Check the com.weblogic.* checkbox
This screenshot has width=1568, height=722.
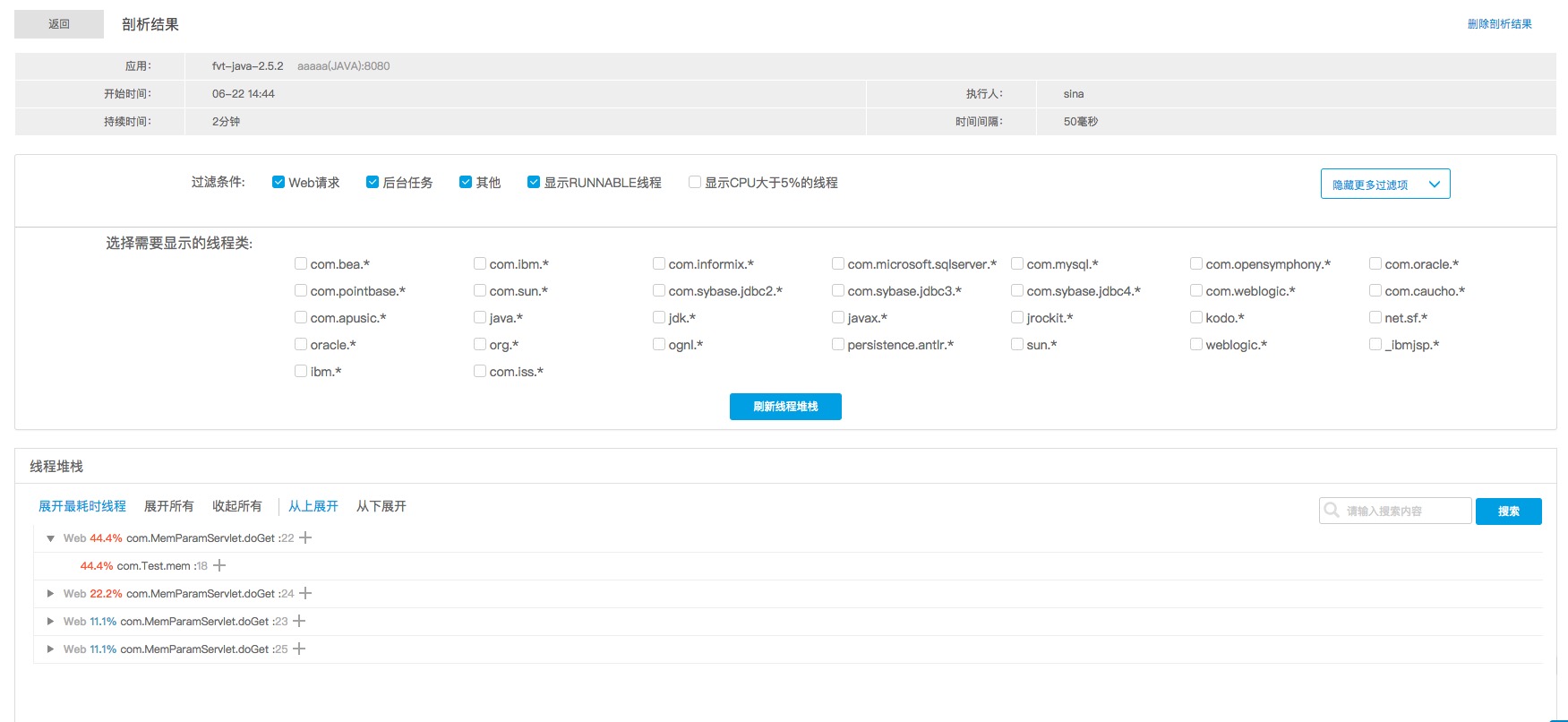click(x=1196, y=290)
